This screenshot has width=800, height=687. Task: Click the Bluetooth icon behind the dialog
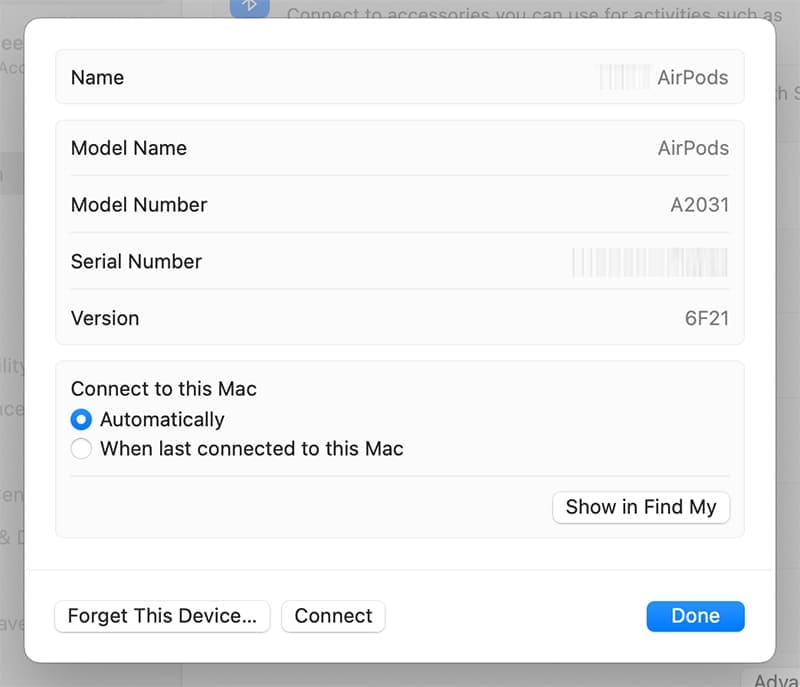[249, 6]
